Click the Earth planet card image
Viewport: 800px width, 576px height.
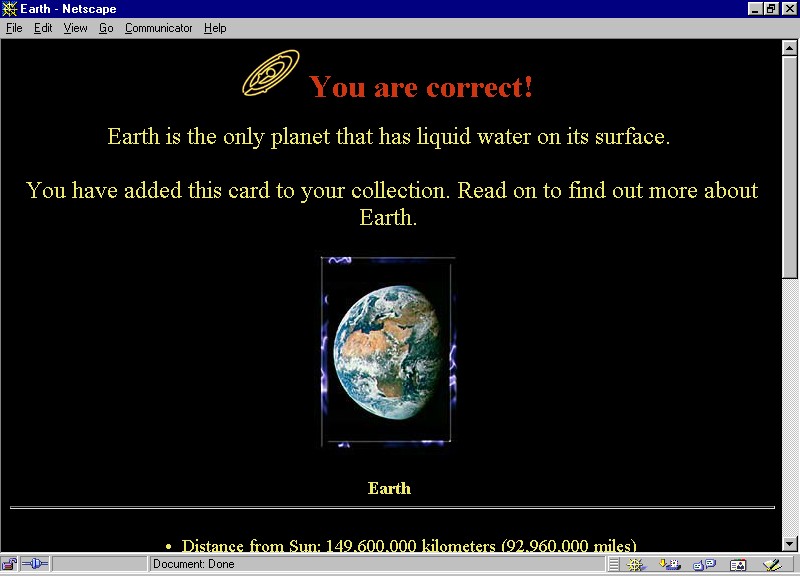click(x=387, y=350)
